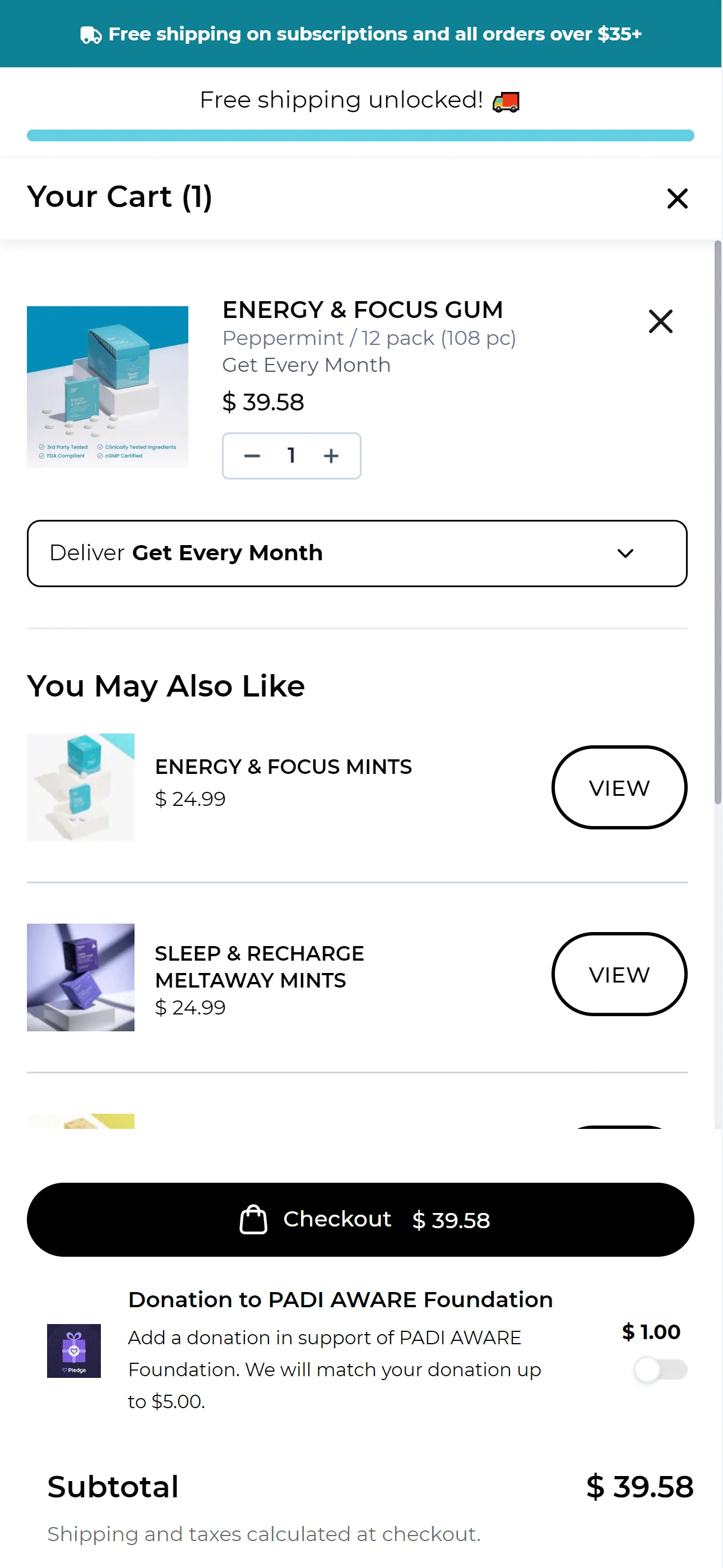This screenshot has height=1568, width=723.
Task: Click the shopping bag icon on Checkout
Action: coord(253,1219)
